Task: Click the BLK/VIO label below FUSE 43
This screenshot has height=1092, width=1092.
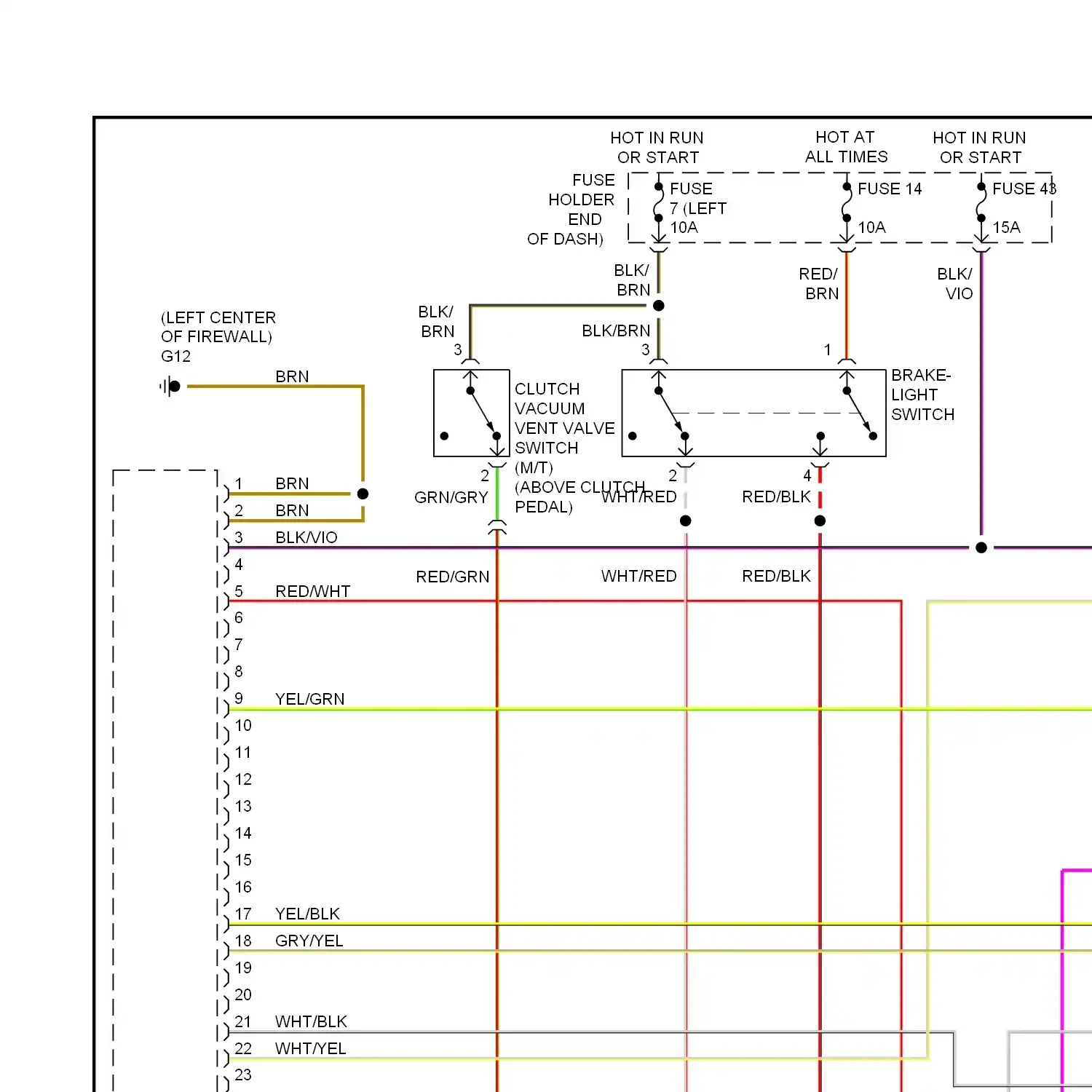Action: pyautogui.click(x=955, y=283)
